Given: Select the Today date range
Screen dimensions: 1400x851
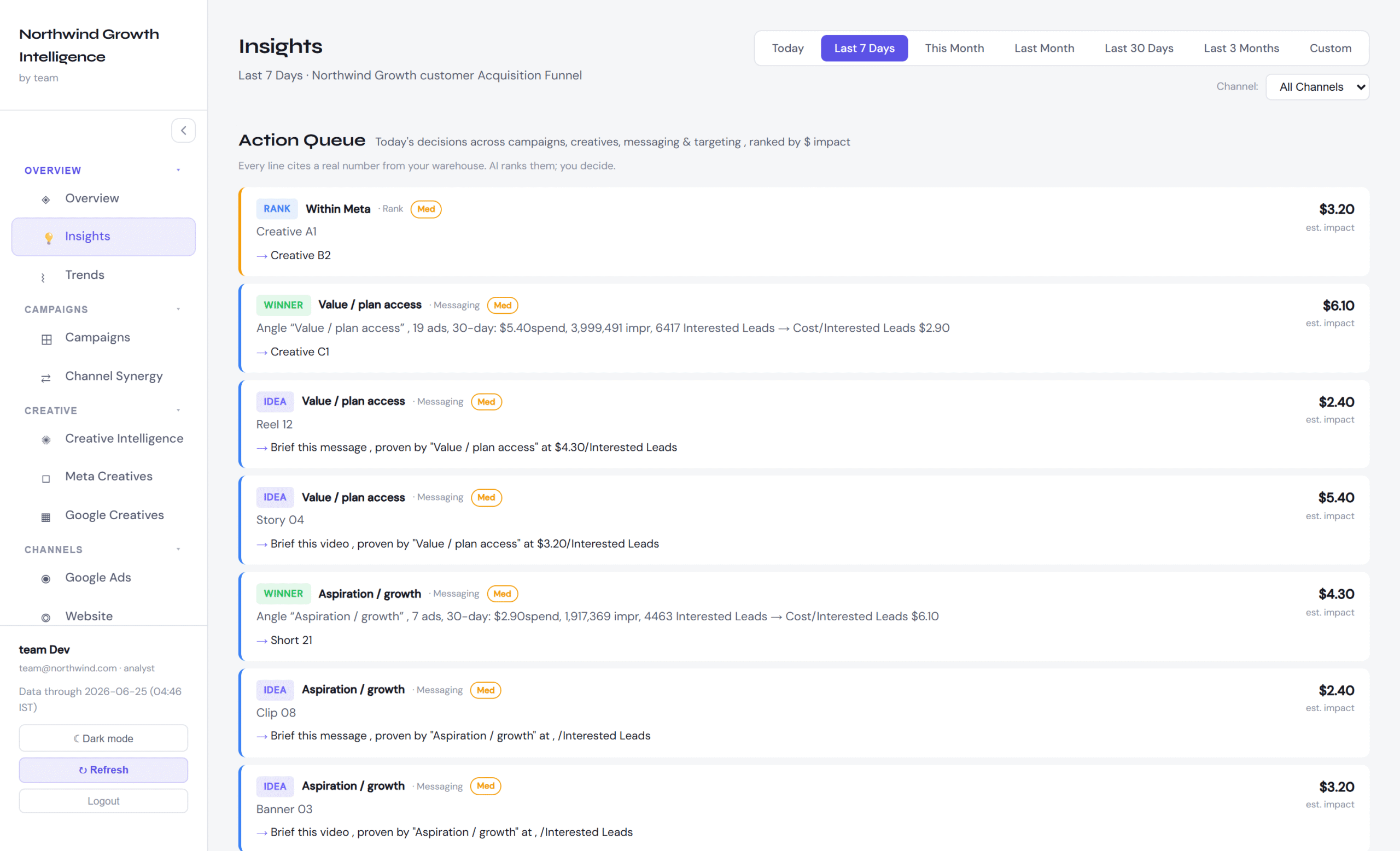Looking at the screenshot, I should click(x=787, y=48).
